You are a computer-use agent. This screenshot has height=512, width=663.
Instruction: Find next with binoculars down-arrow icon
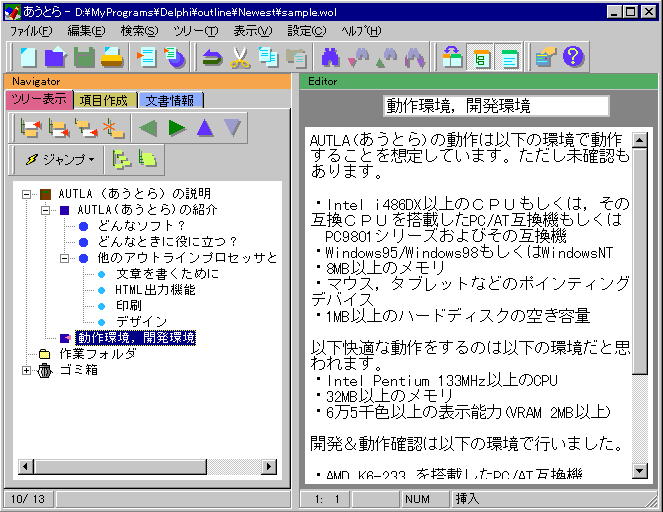point(358,57)
